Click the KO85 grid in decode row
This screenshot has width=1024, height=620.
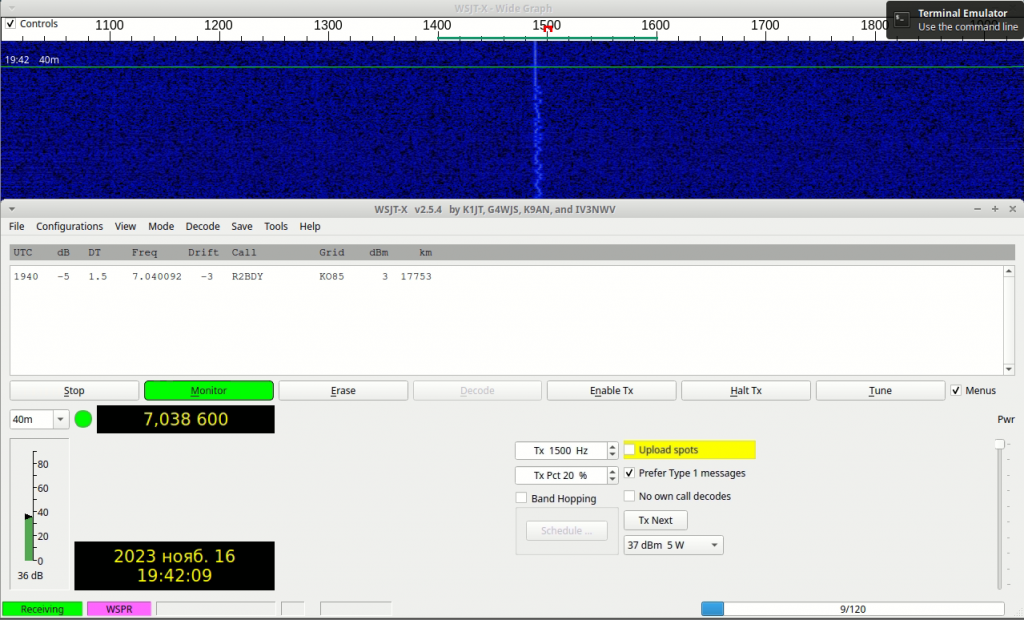click(x=332, y=276)
